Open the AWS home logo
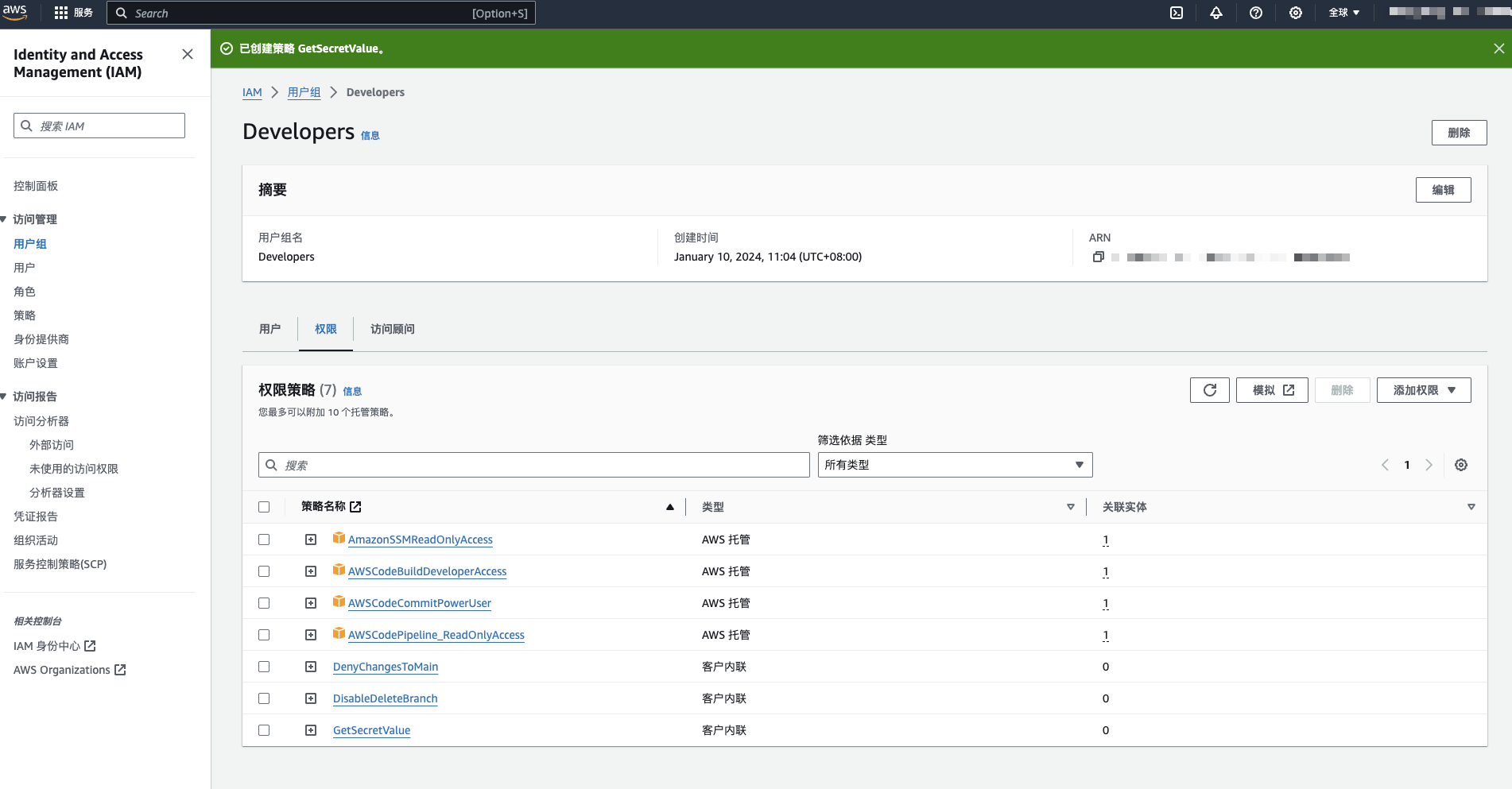Screen dimensions: 1512x789 click(x=14, y=13)
